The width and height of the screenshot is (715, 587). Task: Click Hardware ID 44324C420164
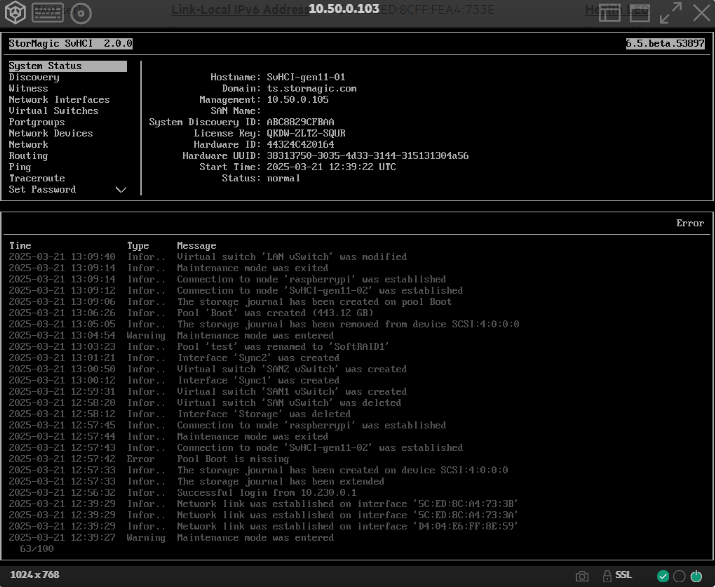point(301,145)
